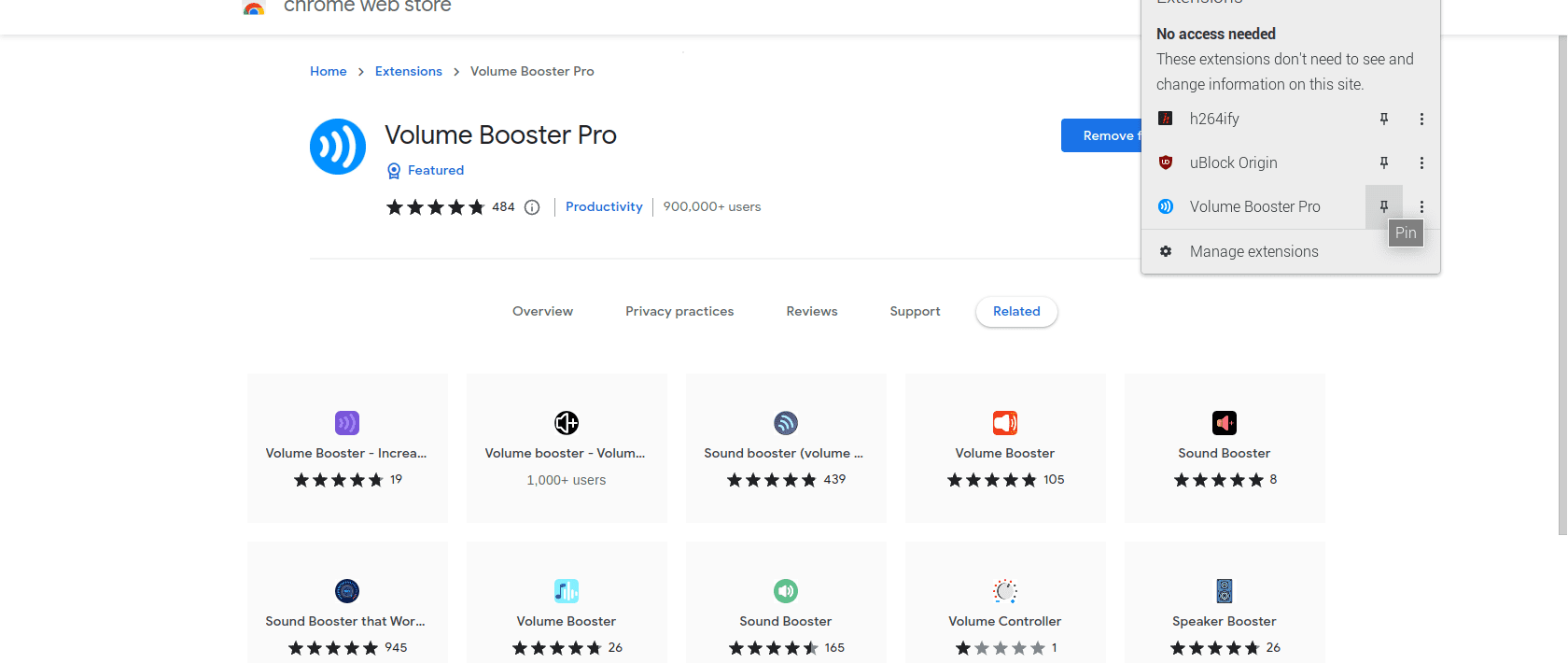Open the black Volume booster - Volum... icon
Screen dimensions: 1568x663
567,423
